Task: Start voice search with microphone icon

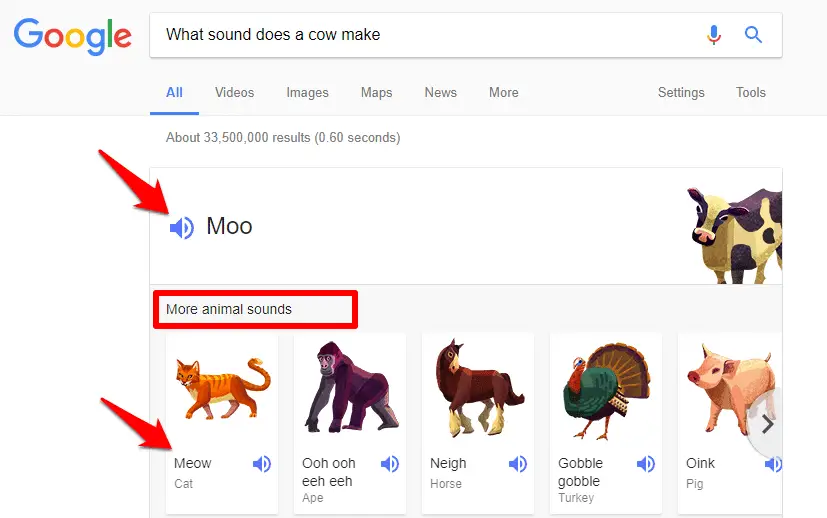Action: point(714,35)
